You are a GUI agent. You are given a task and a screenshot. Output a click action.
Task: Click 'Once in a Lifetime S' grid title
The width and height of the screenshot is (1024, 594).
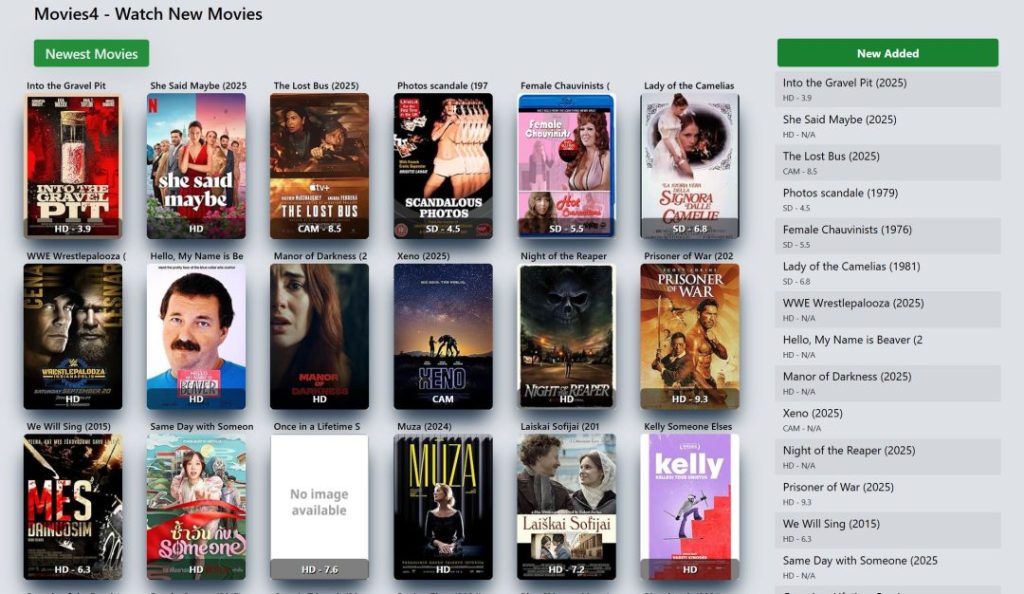tap(317, 426)
